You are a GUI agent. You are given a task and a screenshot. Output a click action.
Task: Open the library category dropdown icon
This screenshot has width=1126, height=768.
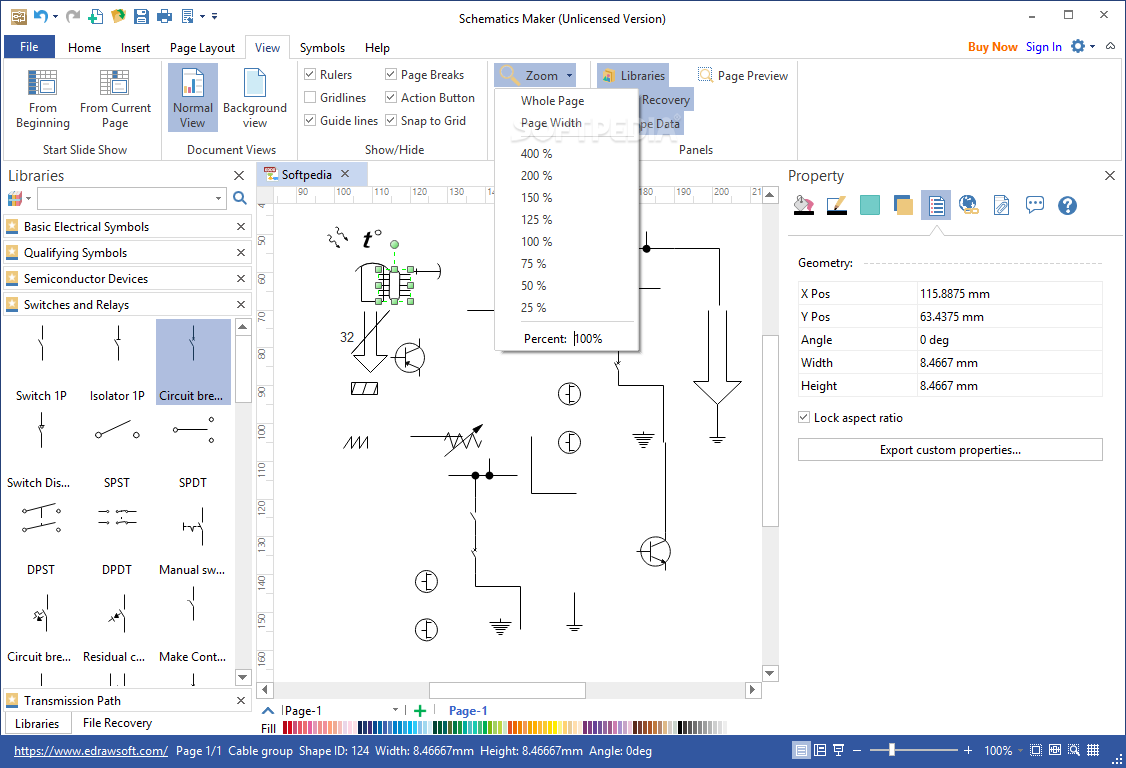(x=19, y=198)
